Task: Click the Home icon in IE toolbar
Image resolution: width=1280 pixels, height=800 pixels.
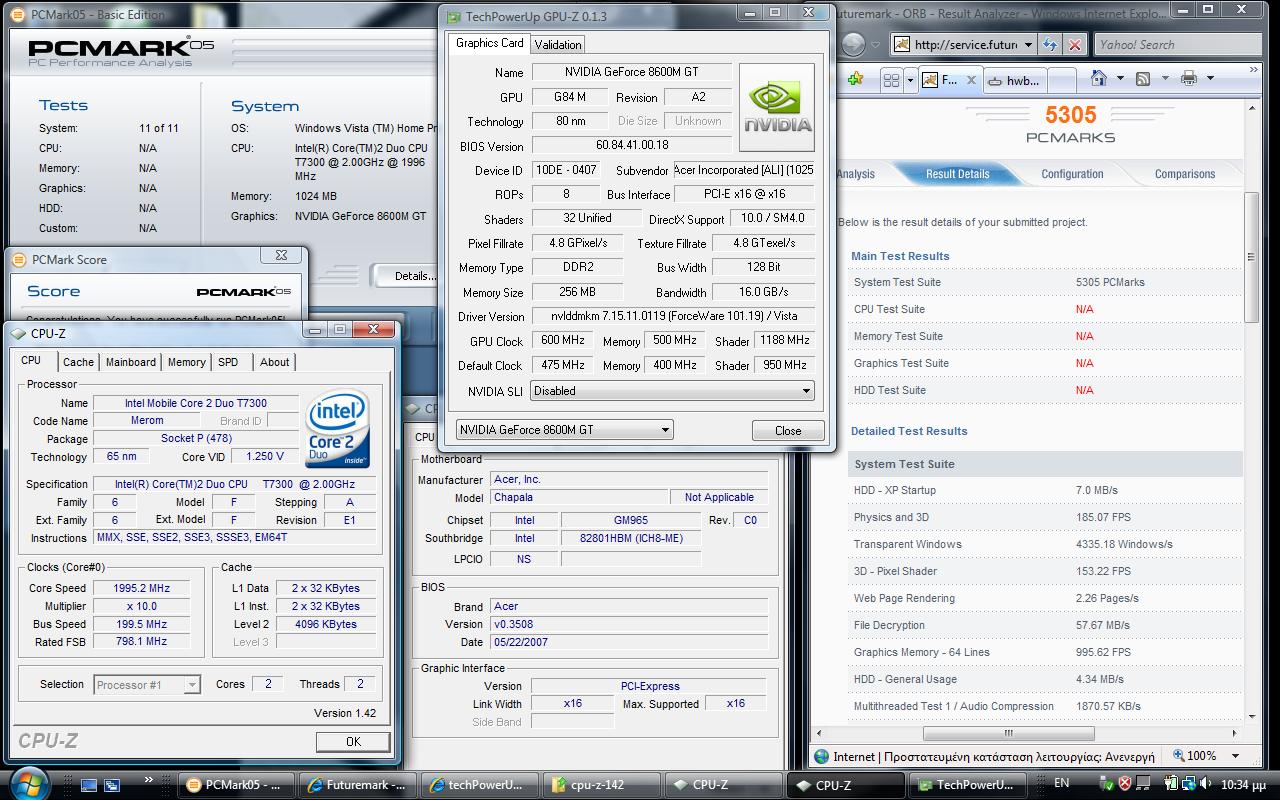Action: tap(1099, 78)
